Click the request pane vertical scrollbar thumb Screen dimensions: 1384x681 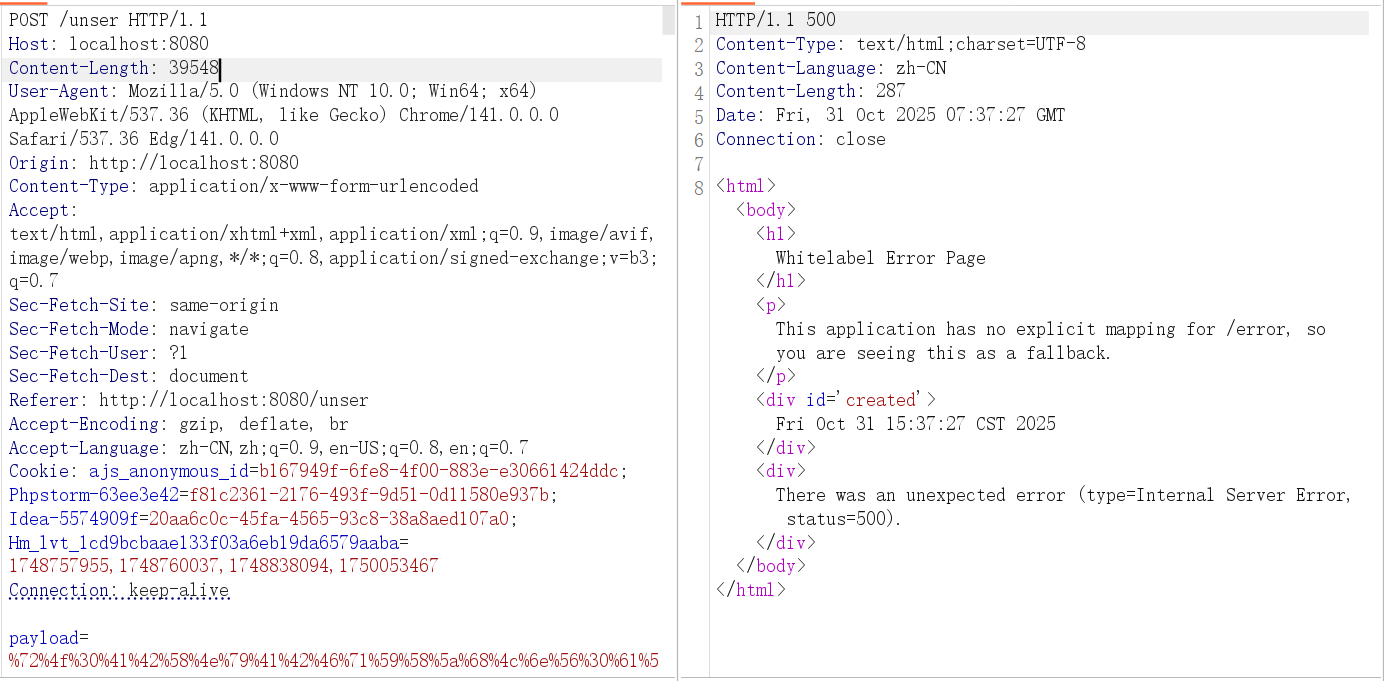coord(668,20)
